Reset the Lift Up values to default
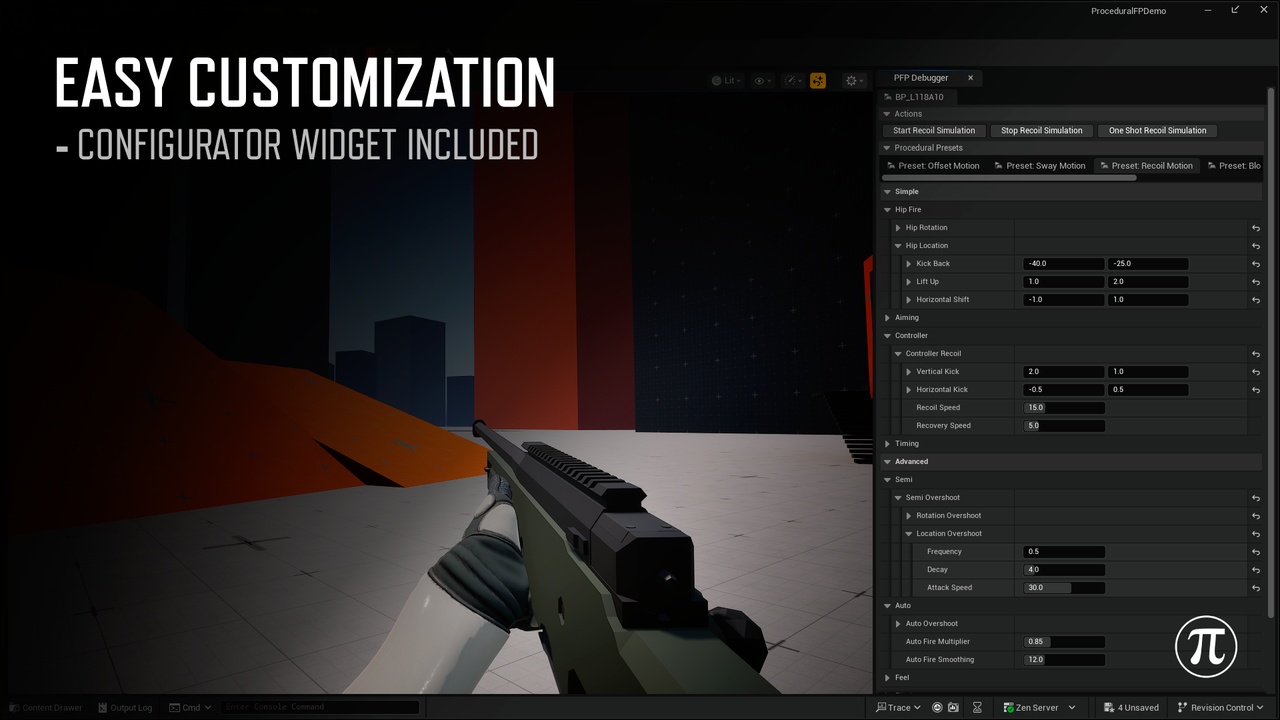Image resolution: width=1280 pixels, height=720 pixels. click(1256, 282)
